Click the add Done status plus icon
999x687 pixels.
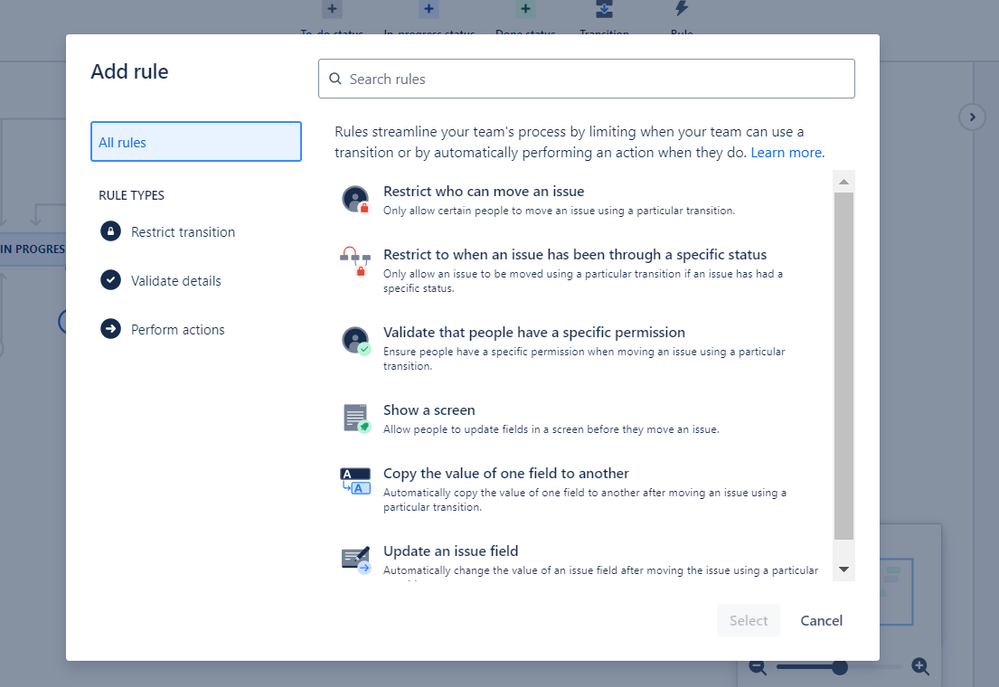pyautogui.click(x=525, y=9)
